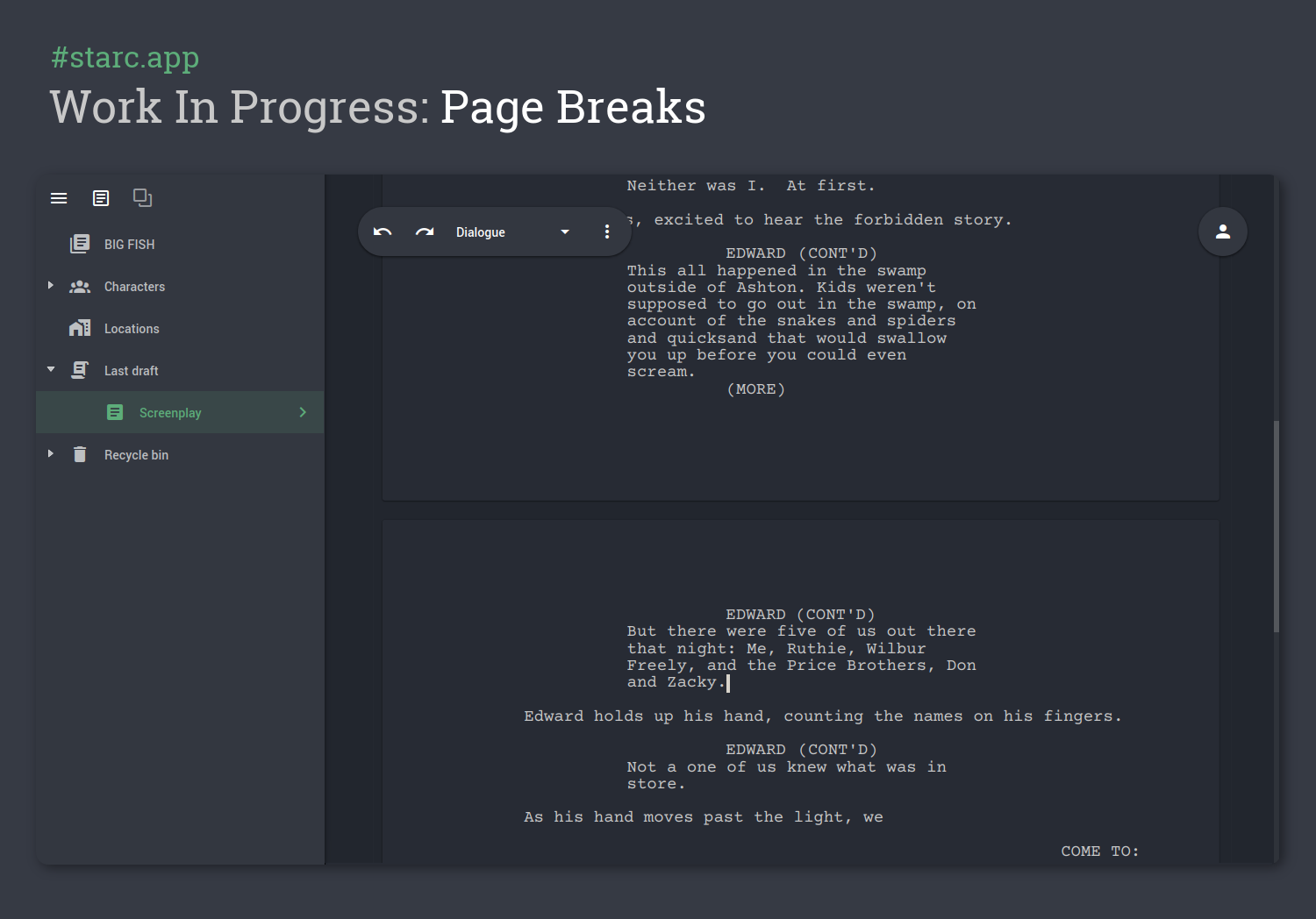Undo the last edit
The height and width of the screenshot is (919, 1316).
pyautogui.click(x=383, y=232)
